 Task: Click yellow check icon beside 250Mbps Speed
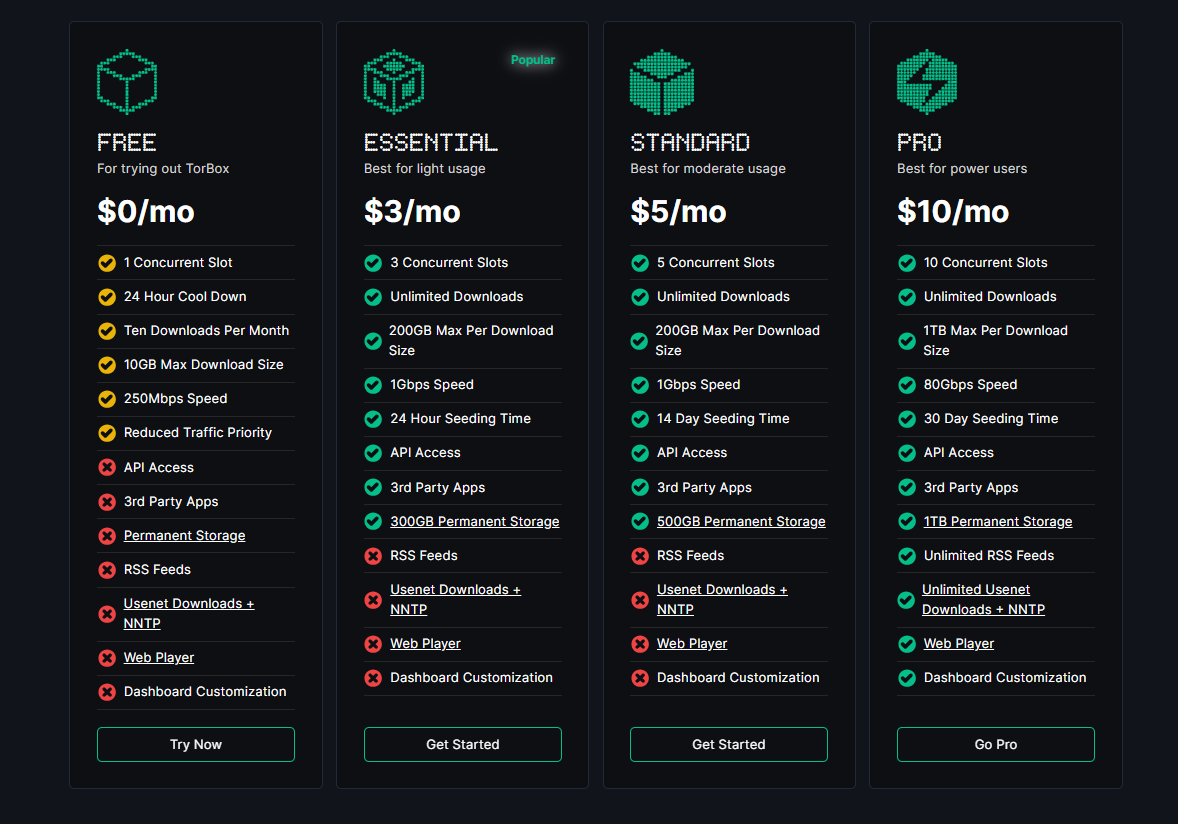tap(107, 399)
